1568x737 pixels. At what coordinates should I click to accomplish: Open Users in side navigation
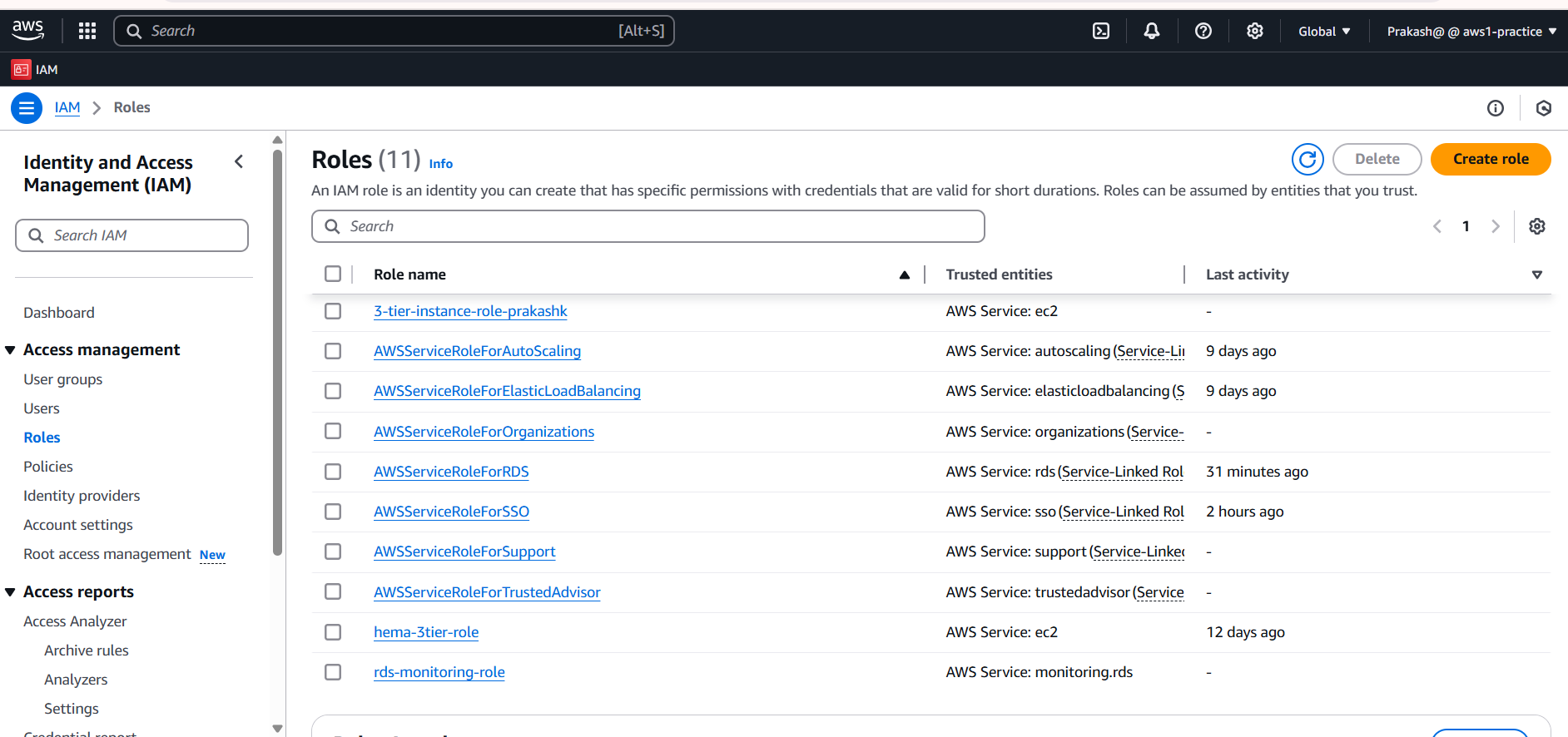pyautogui.click(x=42, y=408)
